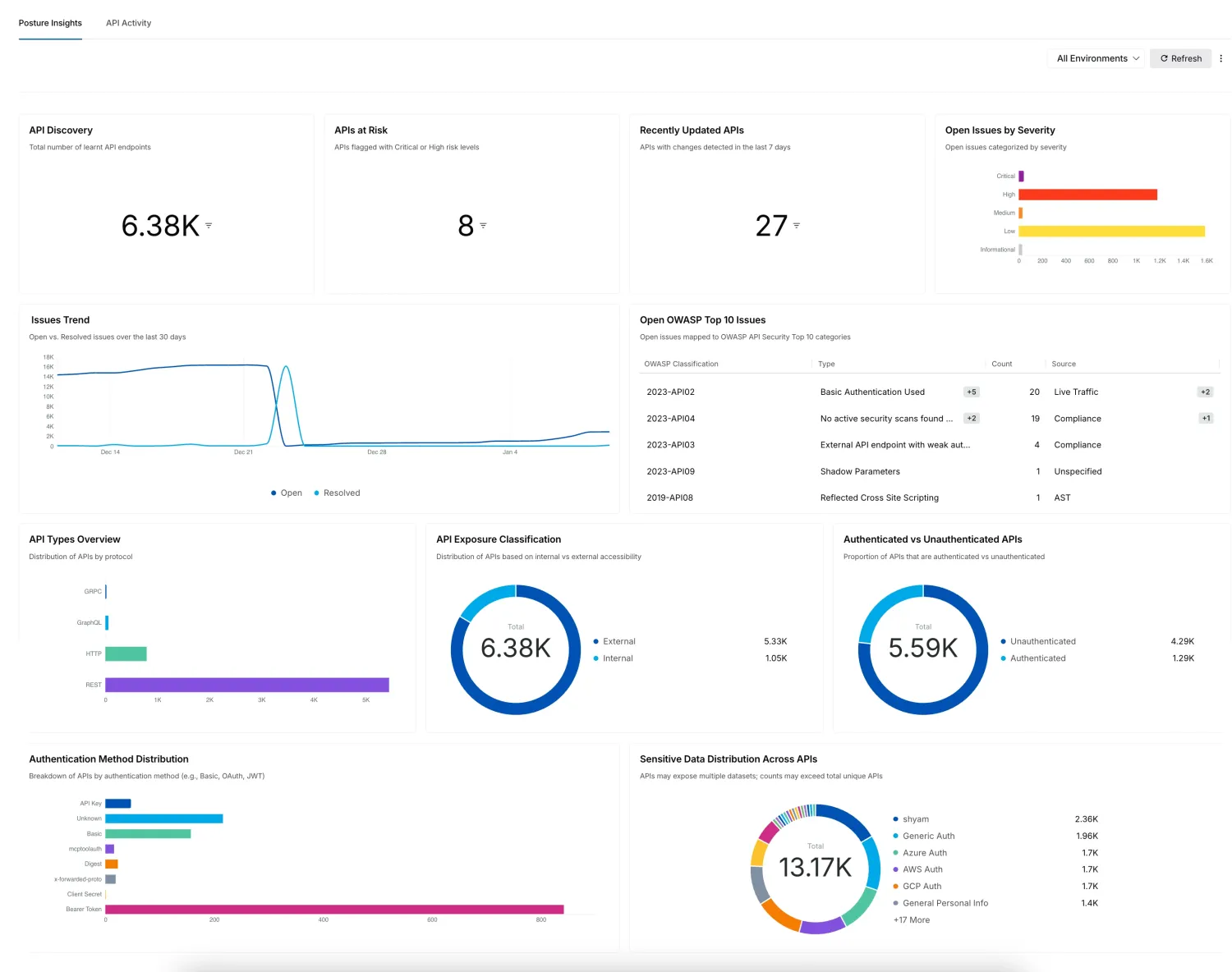
Task: Toggle the GCP Auth legend item
Action: (x=917, y=887)
